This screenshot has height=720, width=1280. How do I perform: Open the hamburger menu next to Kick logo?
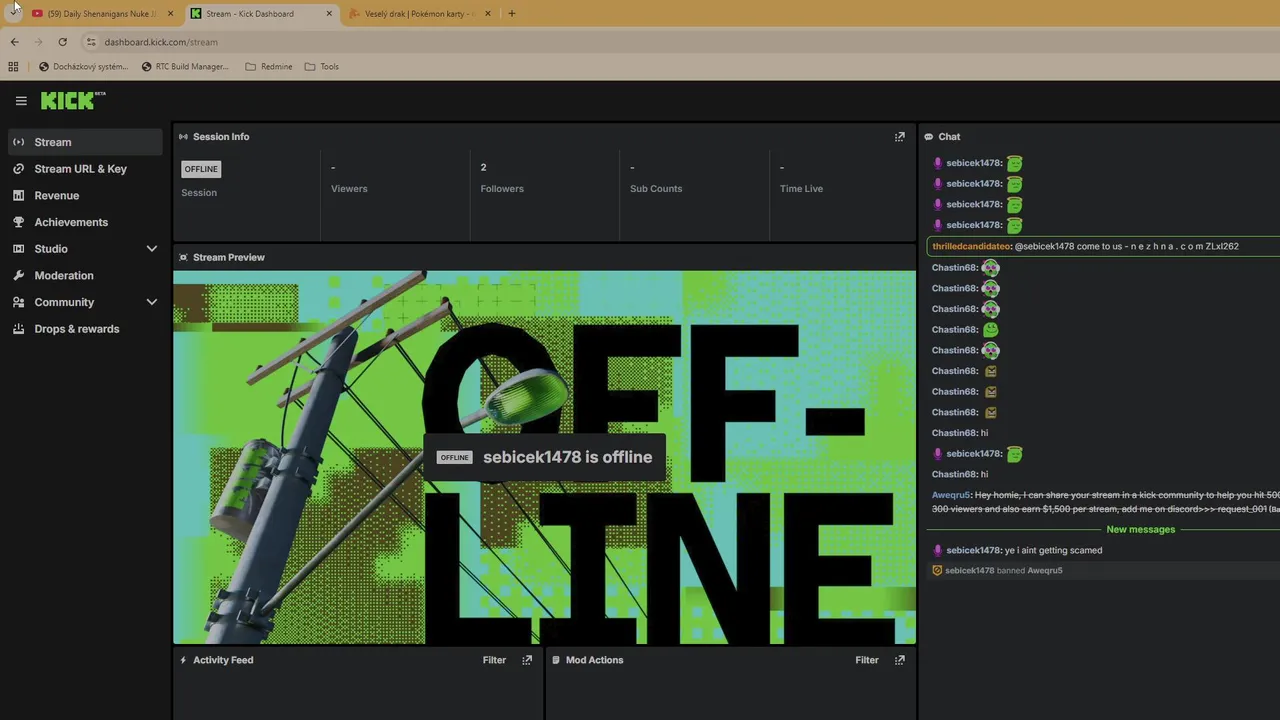(21, 101)
